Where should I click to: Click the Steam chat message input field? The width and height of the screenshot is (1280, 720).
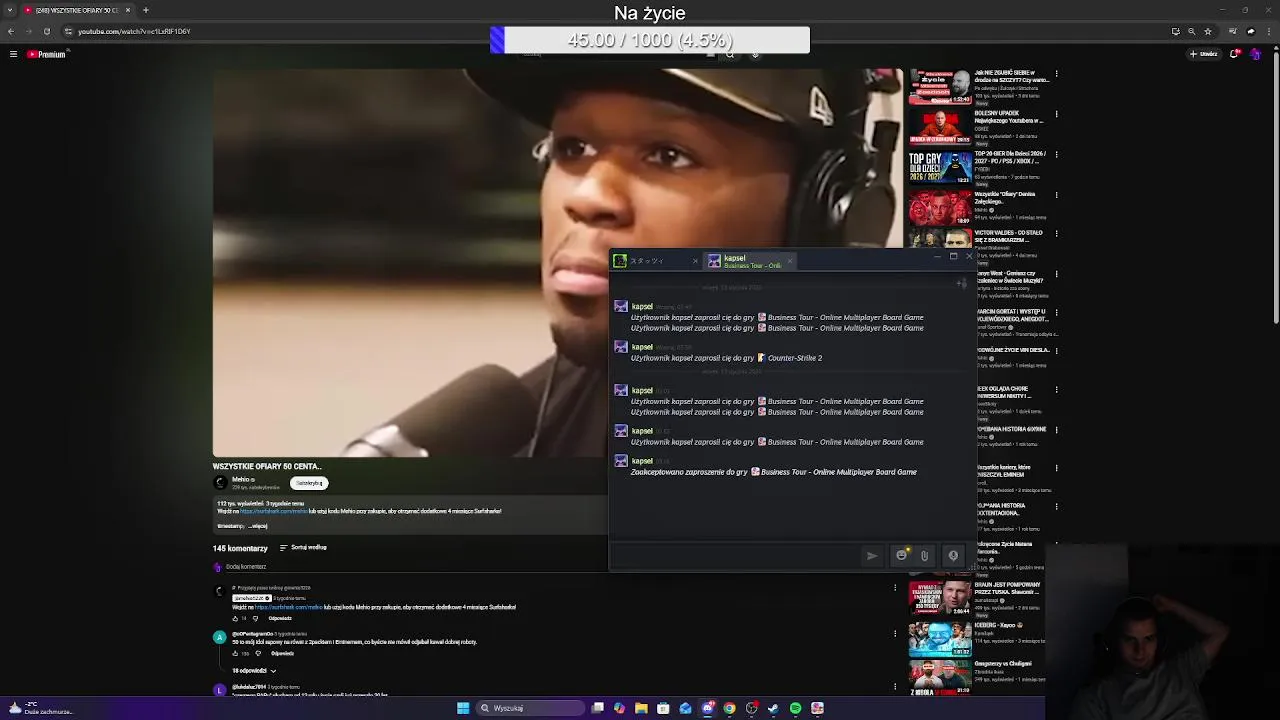pos(735,556)
